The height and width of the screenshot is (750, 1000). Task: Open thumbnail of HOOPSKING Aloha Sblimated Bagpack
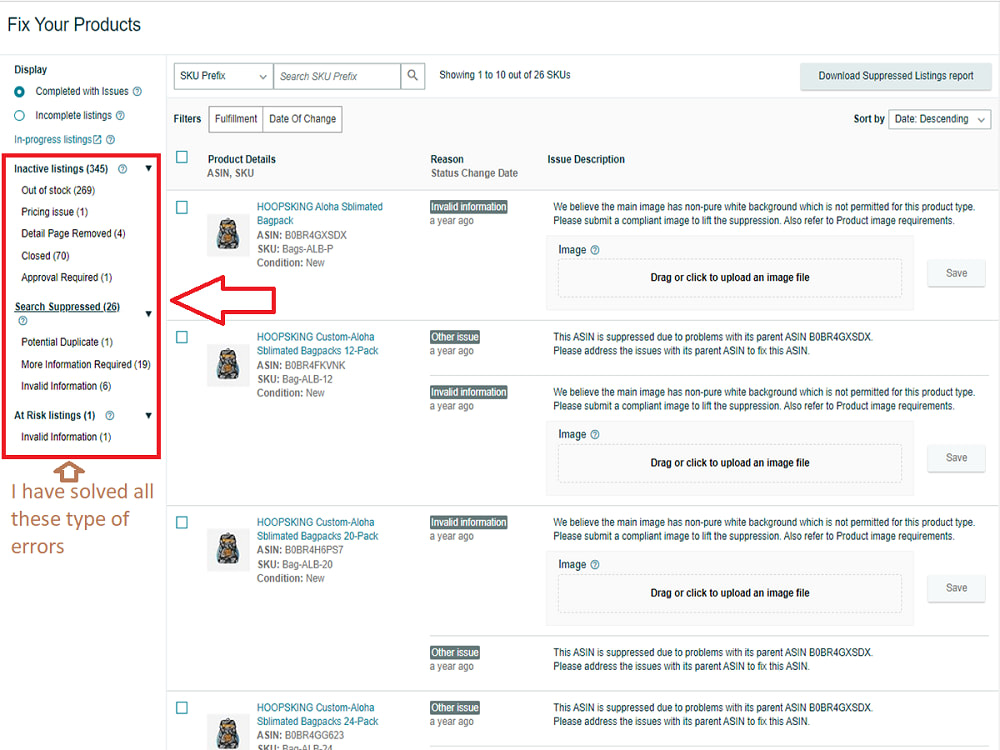point(228,234)
